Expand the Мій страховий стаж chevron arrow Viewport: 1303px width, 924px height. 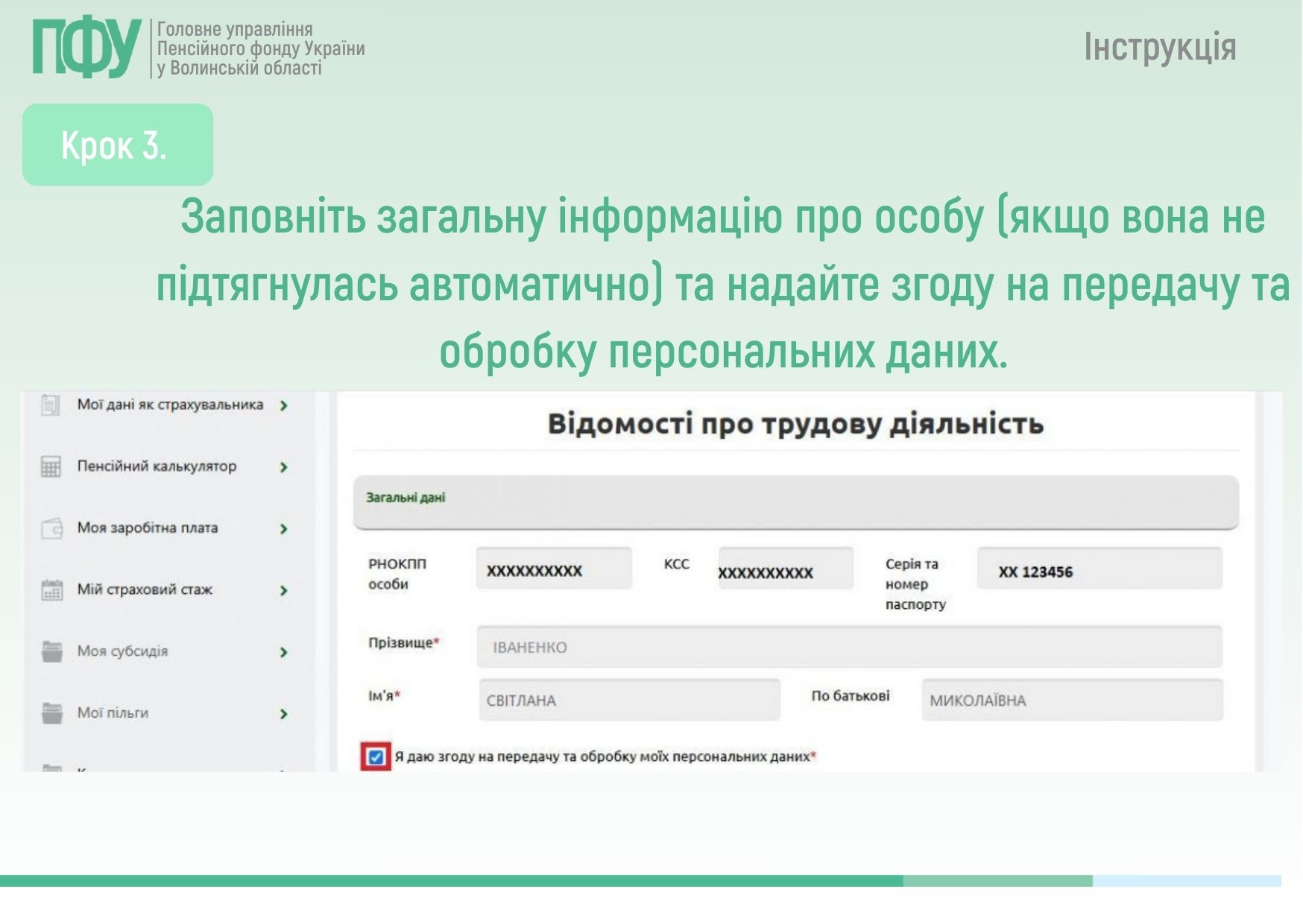[x=283, y=591]
